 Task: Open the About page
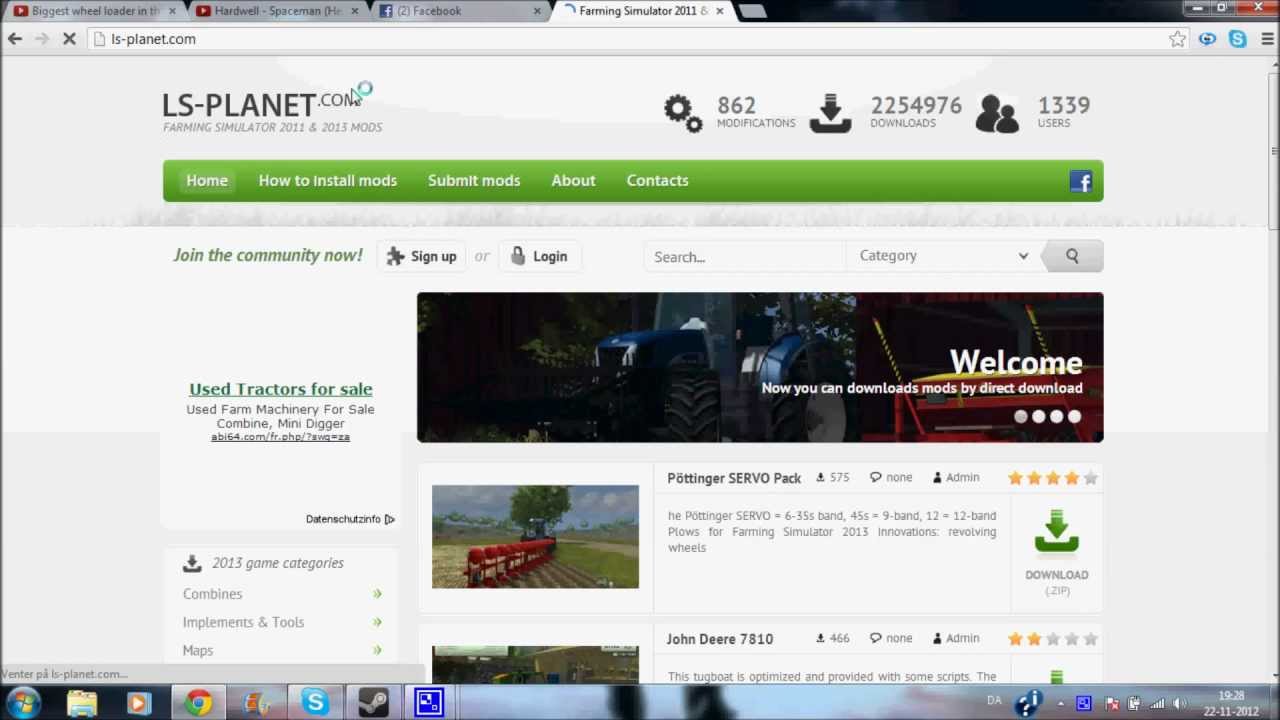[x=573, y=181]
